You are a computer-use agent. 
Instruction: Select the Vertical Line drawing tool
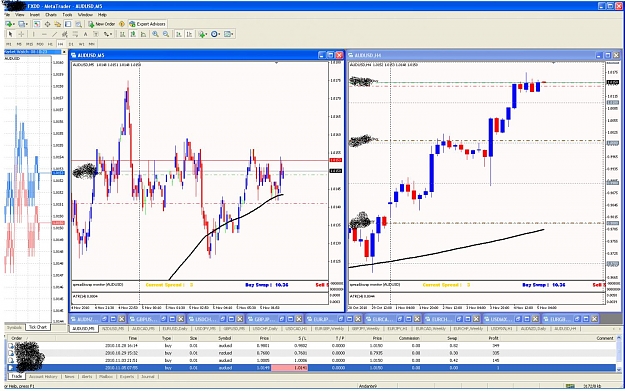34,34
